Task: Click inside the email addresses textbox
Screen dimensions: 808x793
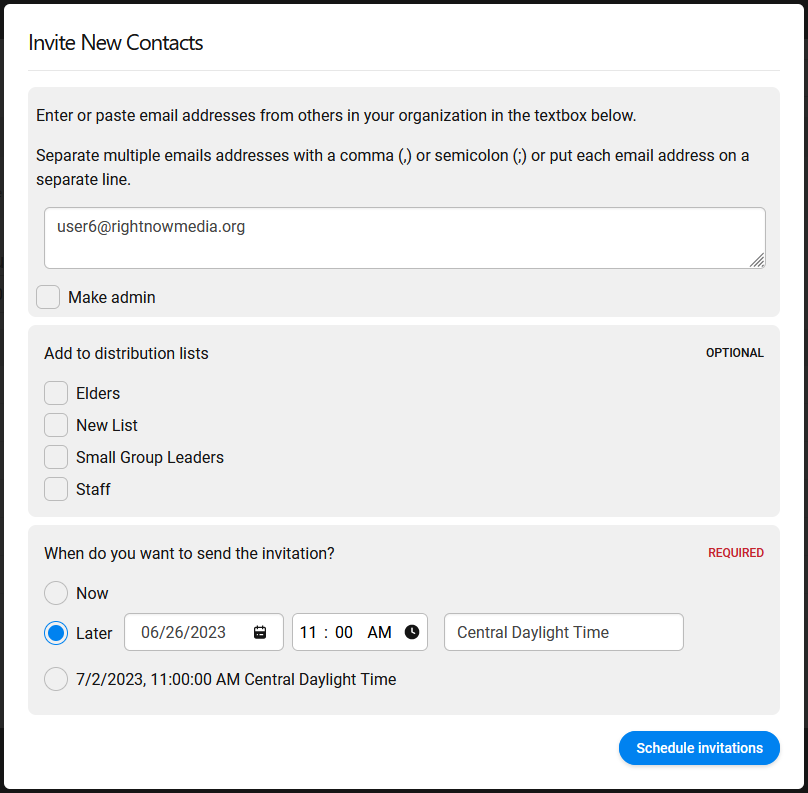Action: point(404,238)
